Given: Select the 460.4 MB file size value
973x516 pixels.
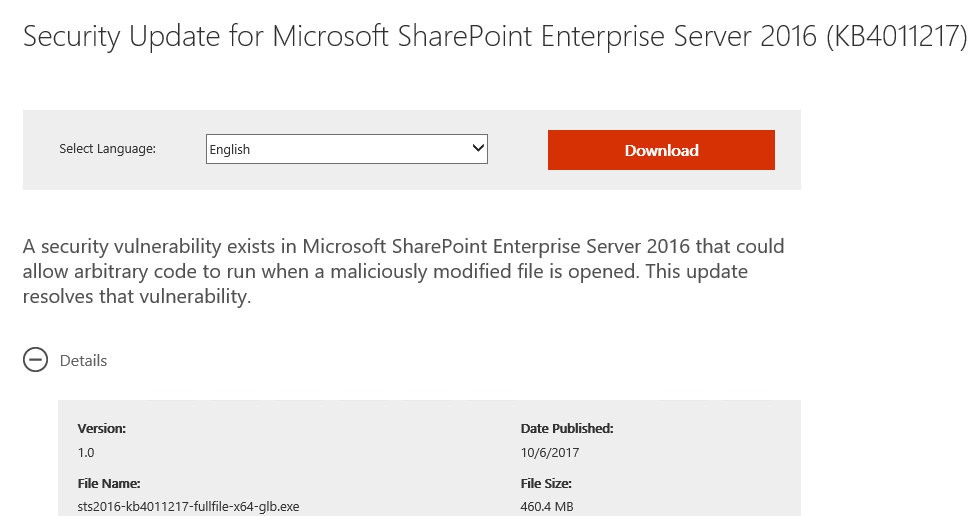Looking at the screenshot, I should [547, 507].
